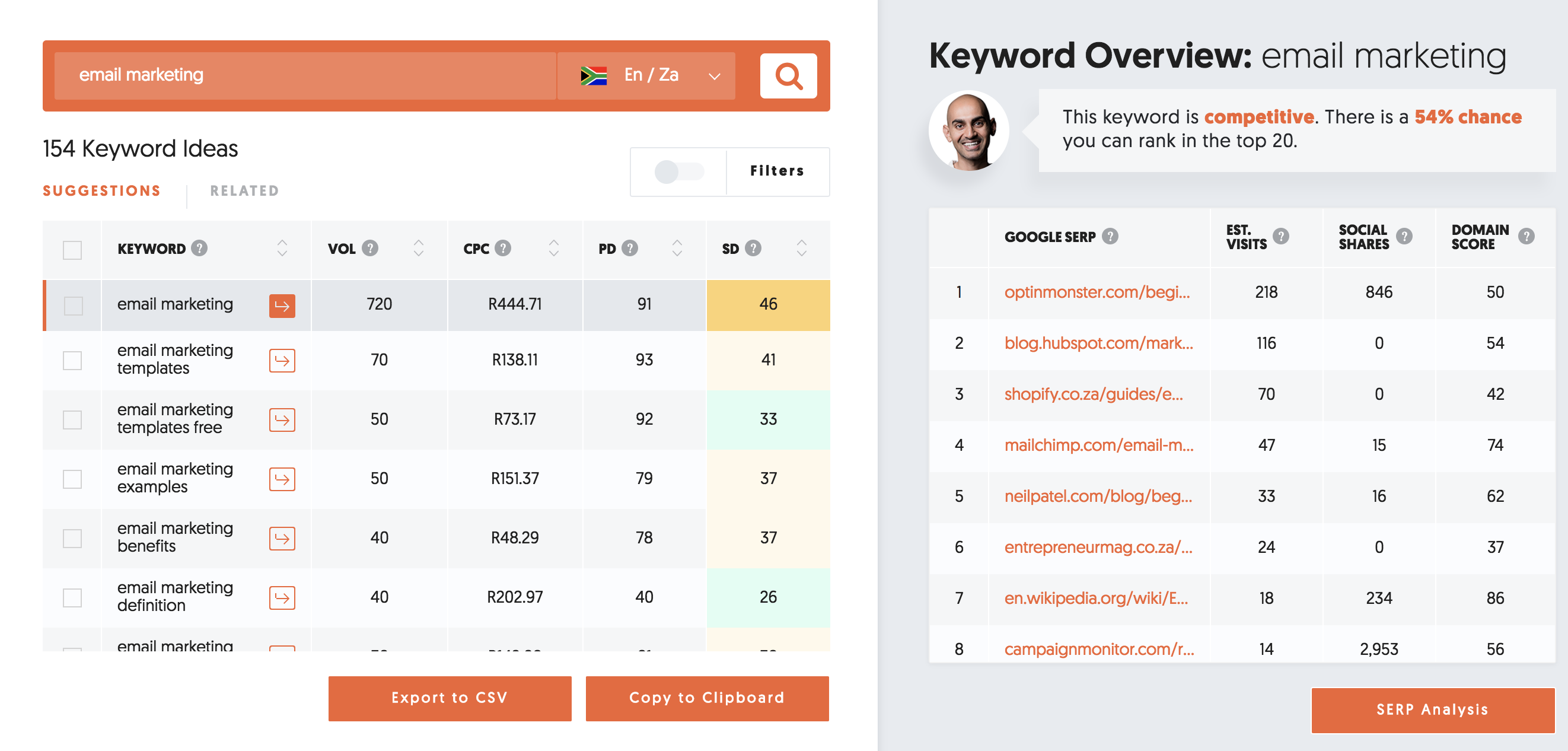This screenshot has width=1568, height=751.
Task: Click '54% chance' highlighted text
Action: click(x=1468, y=116)
